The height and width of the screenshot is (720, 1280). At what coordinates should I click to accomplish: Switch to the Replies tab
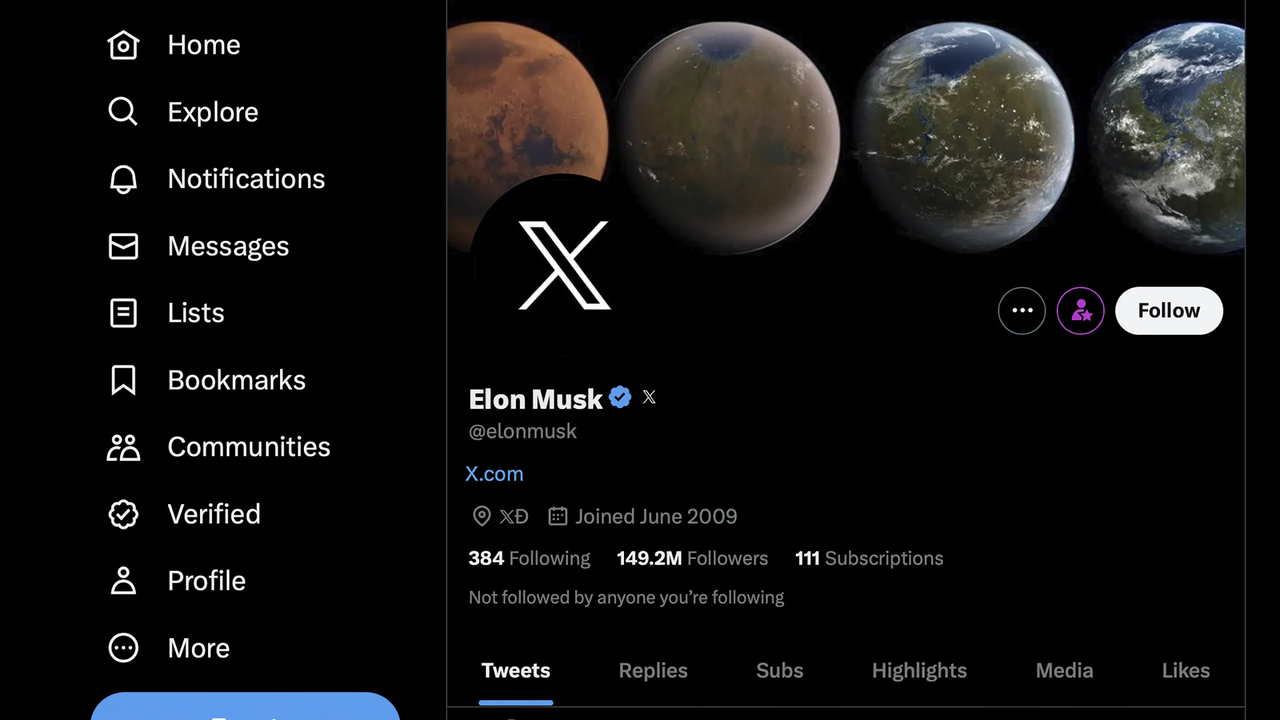653,671
